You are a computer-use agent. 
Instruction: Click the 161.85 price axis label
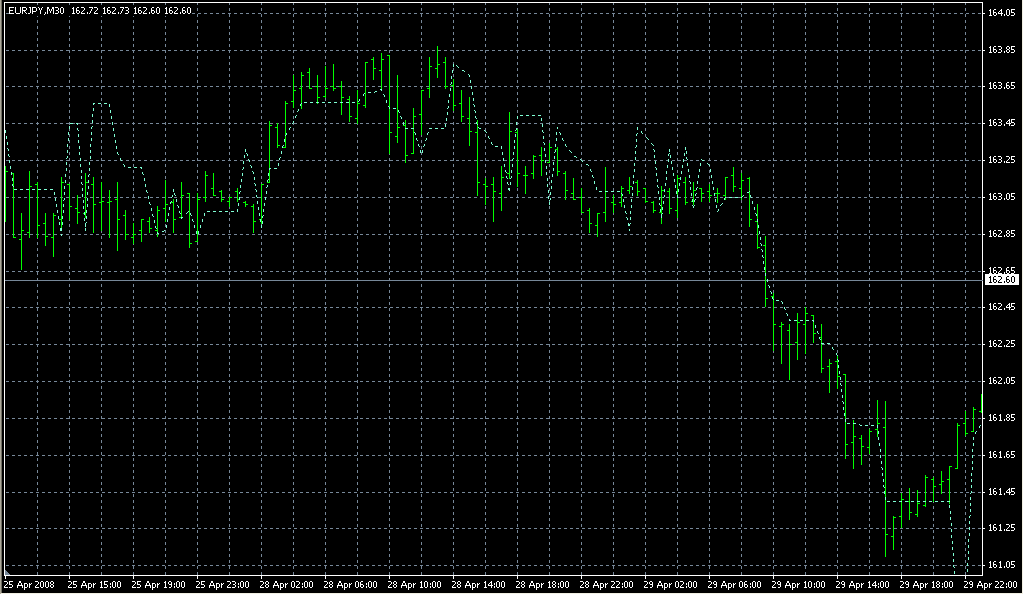pos(1001,418)
